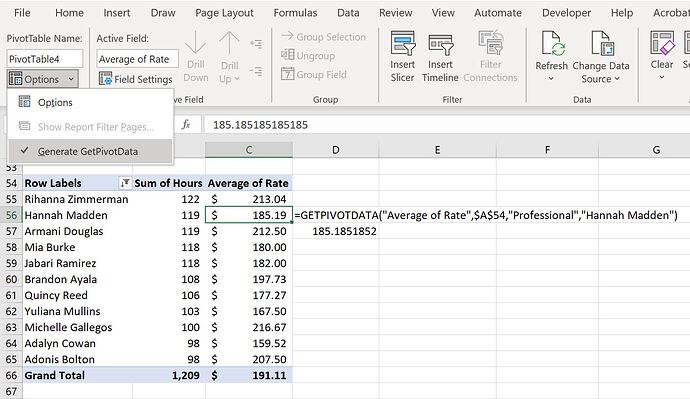Select column D header
This screenshot has width=690, height=399.
[x=335, y=150]
